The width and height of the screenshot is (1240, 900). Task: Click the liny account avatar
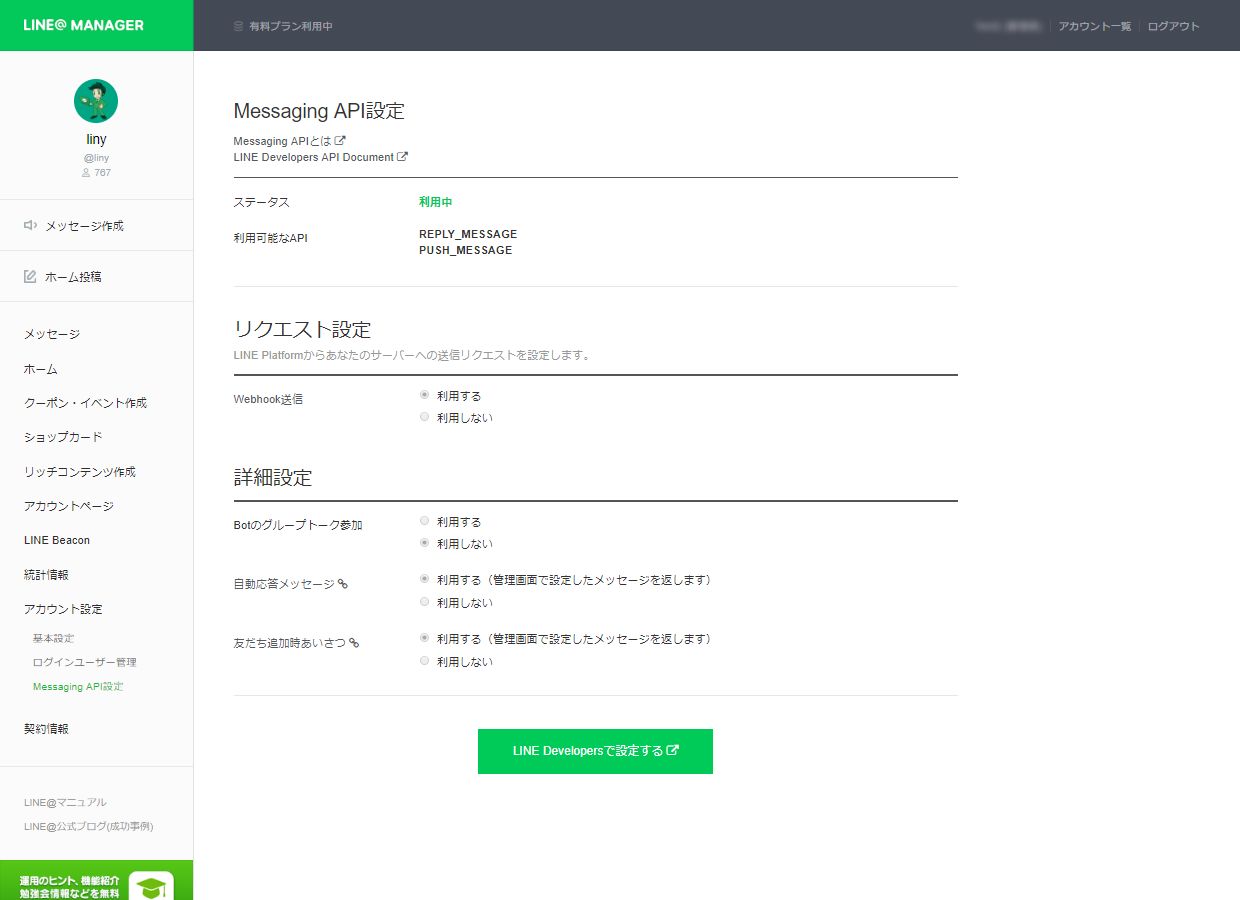[x=96, y=101]
